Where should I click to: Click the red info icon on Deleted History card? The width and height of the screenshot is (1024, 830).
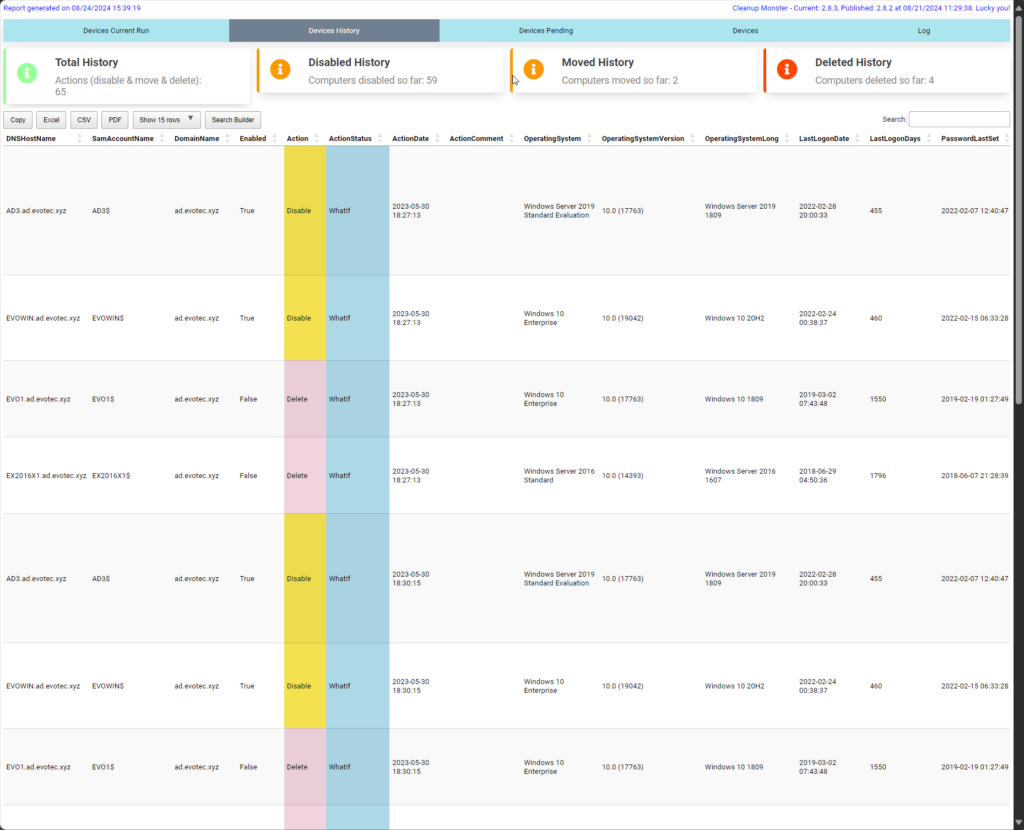[x=788, y=70]
